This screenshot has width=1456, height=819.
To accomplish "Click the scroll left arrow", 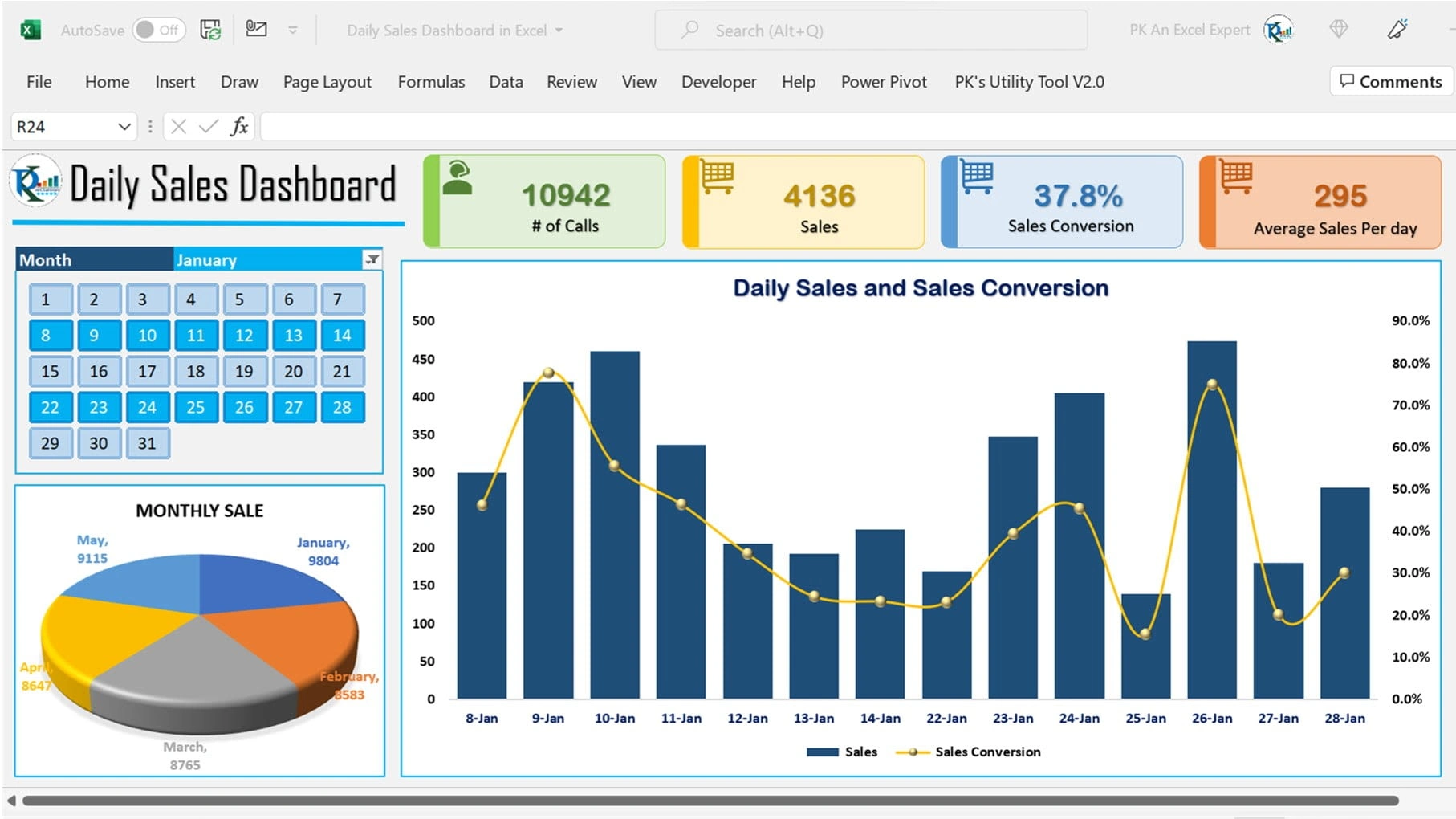I will pos(11,801).
